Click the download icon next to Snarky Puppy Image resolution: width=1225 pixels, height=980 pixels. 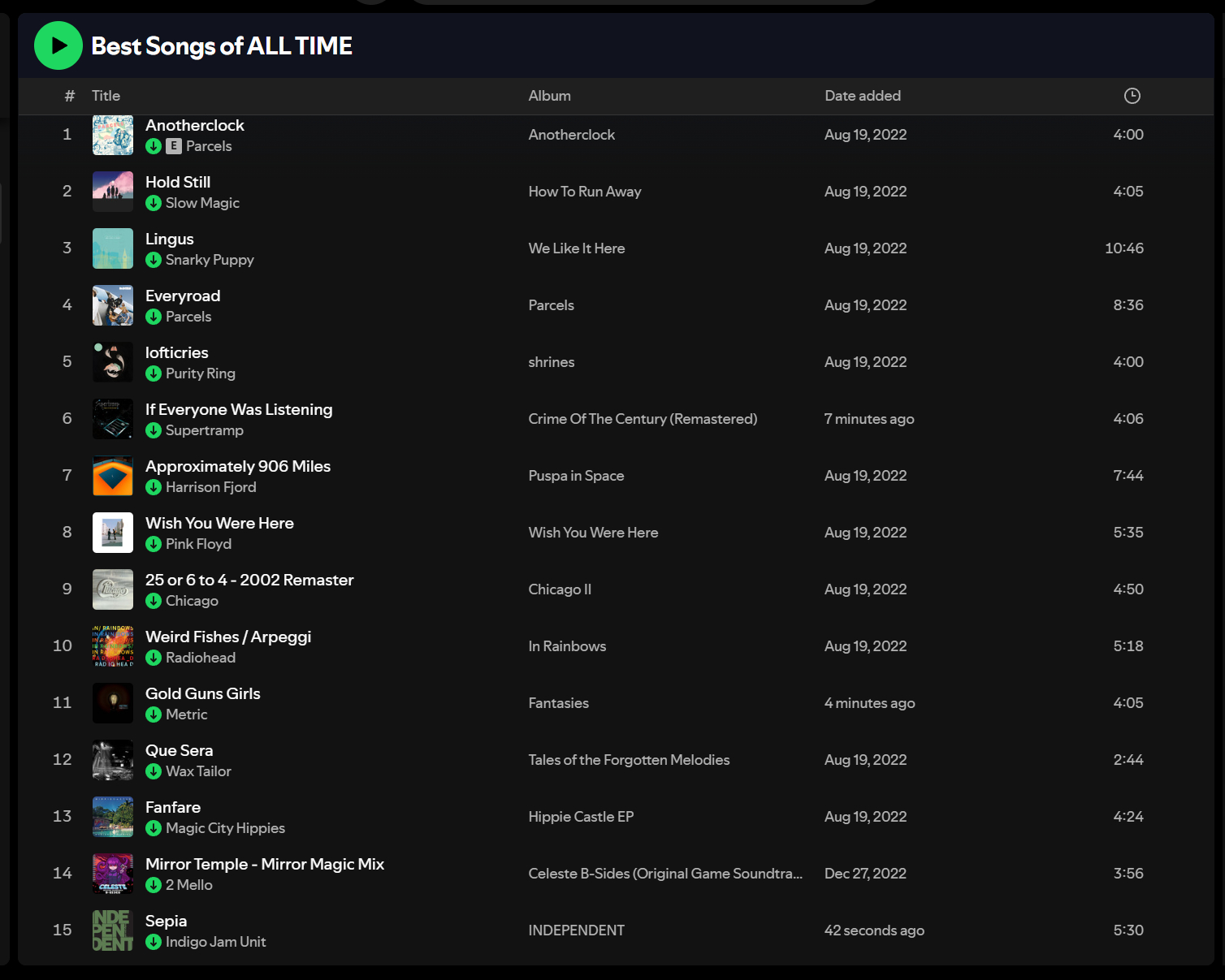154,260
